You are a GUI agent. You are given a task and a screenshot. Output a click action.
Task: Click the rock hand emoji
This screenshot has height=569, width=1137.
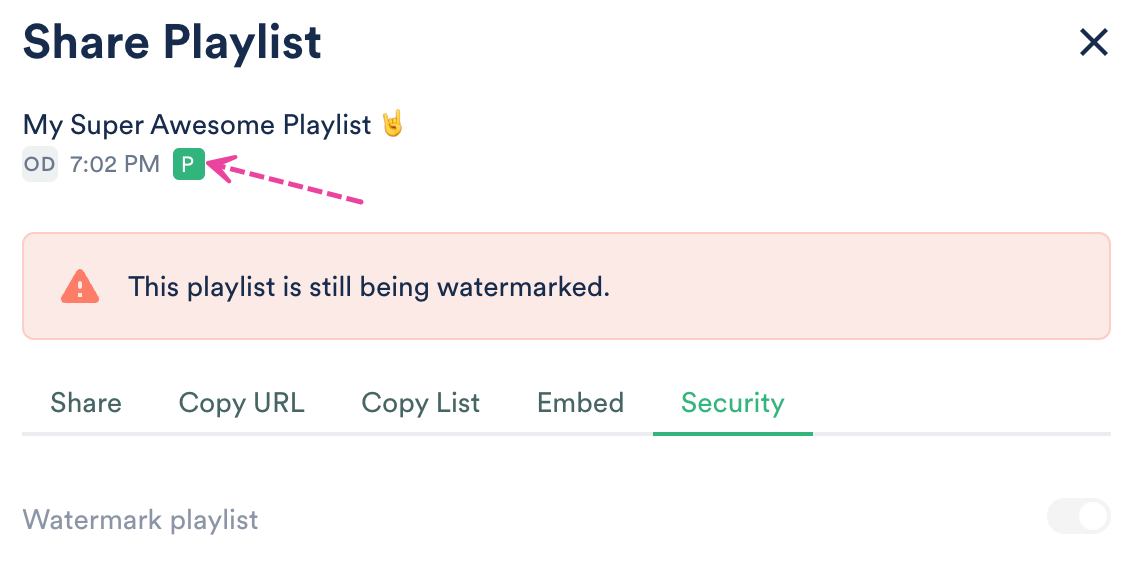point(392,125)
